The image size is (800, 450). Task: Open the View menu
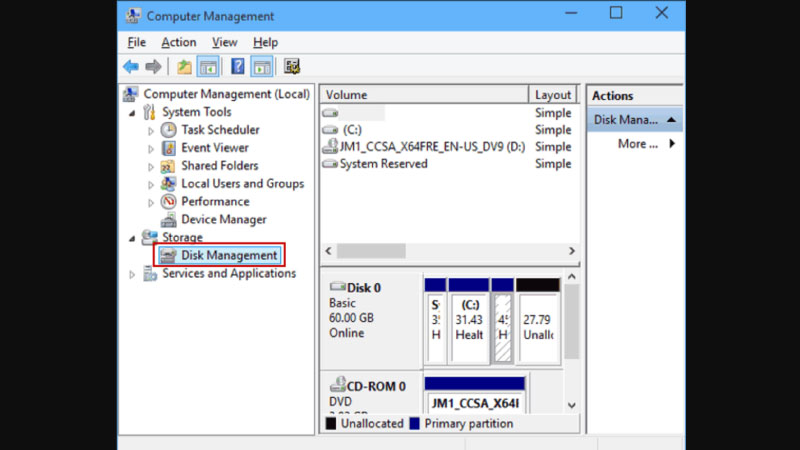click(x=224, y=42)
